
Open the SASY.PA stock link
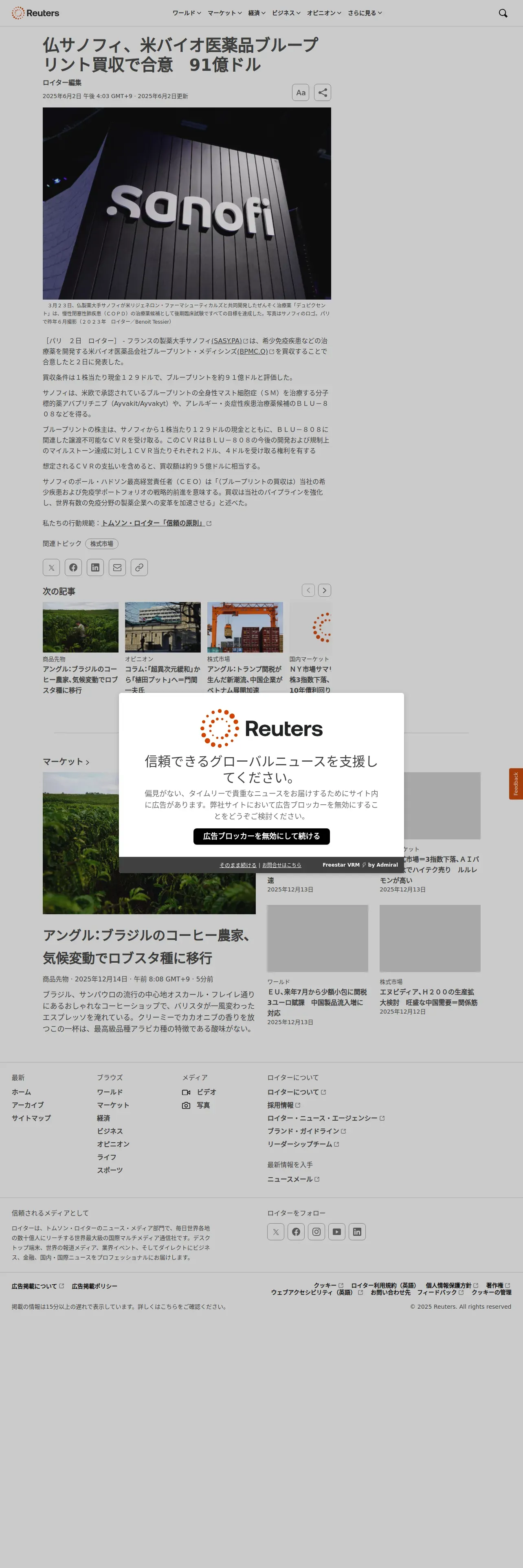coord(230,341)
